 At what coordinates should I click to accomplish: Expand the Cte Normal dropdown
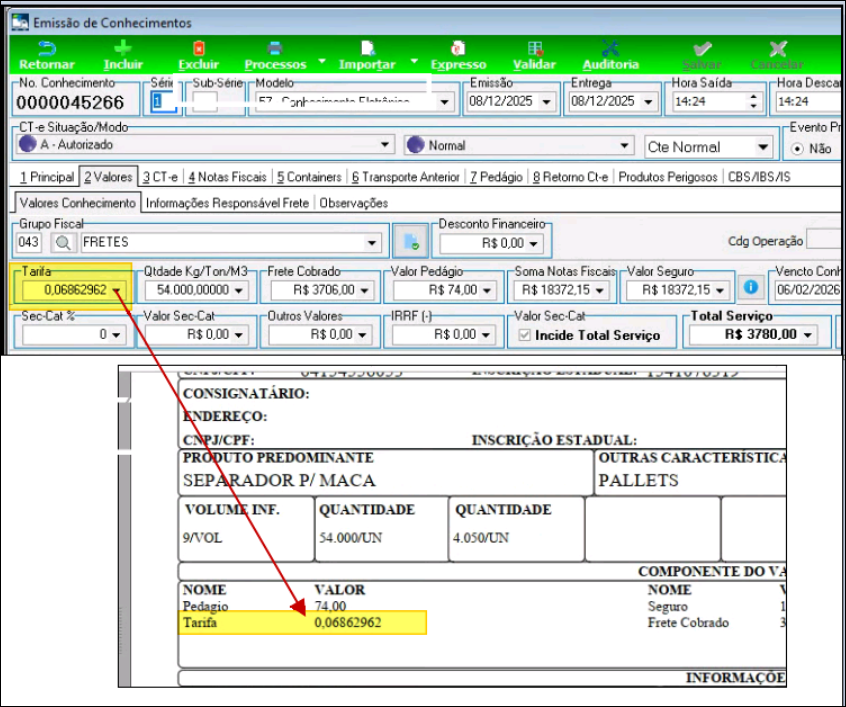pos(762,147)
